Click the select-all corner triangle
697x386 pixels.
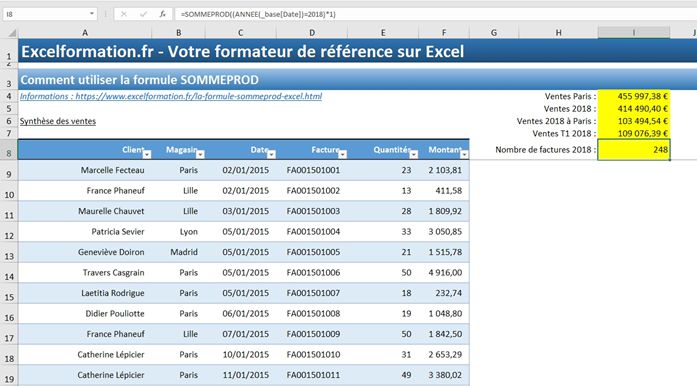(12, 33)
